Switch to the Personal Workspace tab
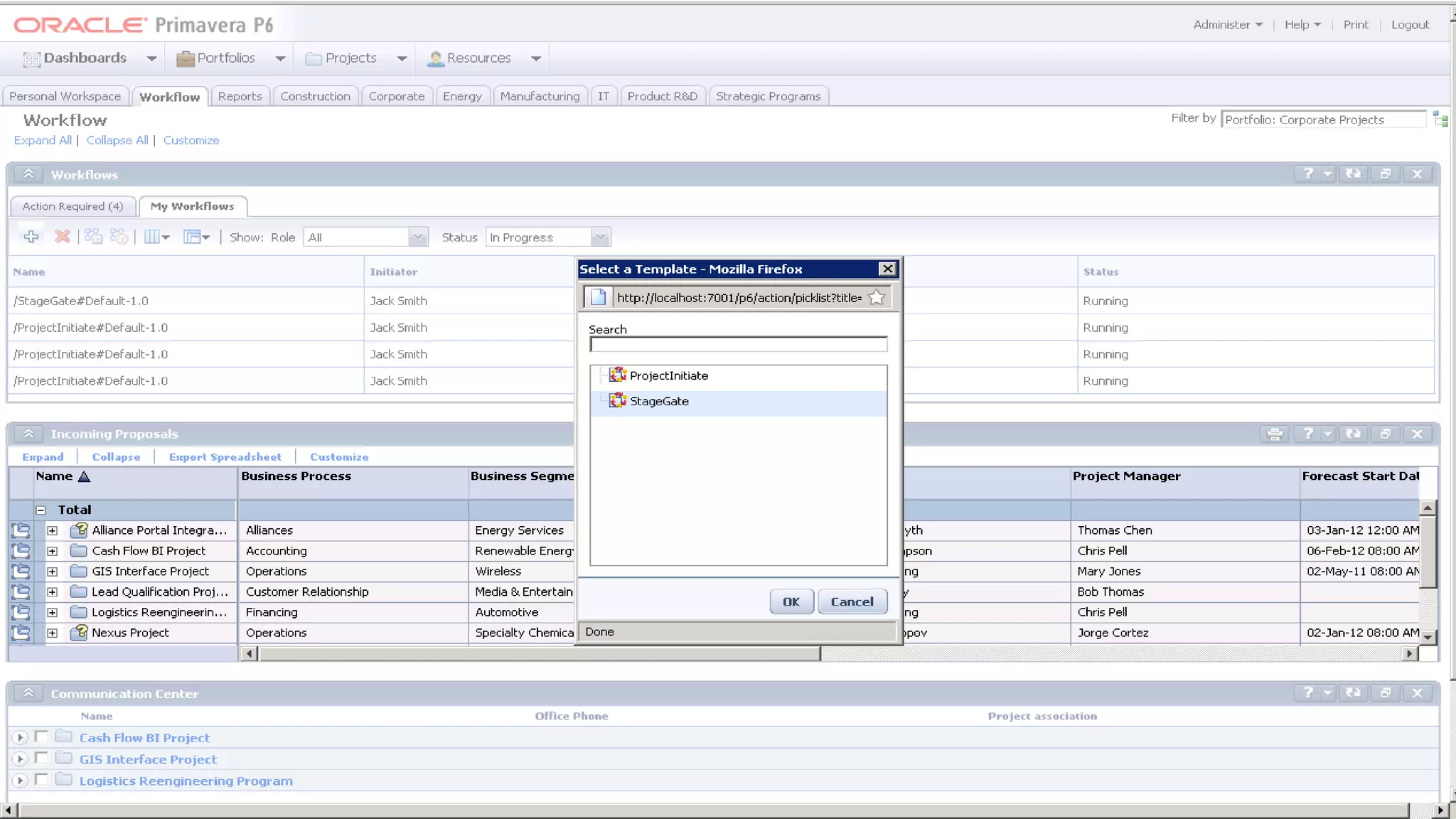 65,96
